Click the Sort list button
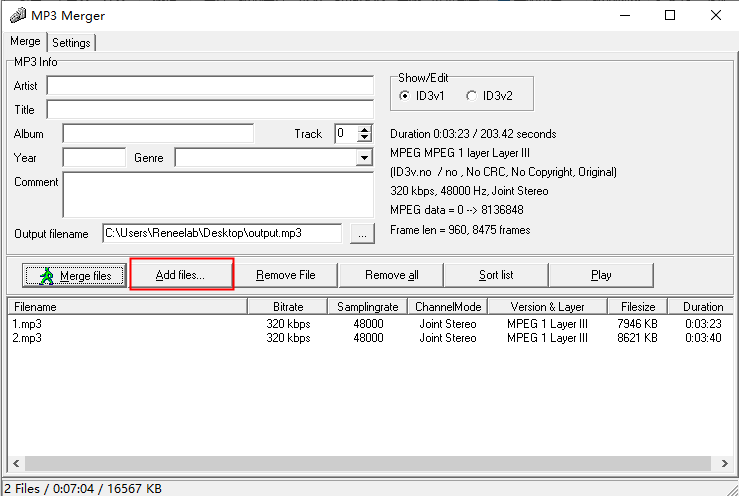Screen dimensions: 739x496 [496, 275]
